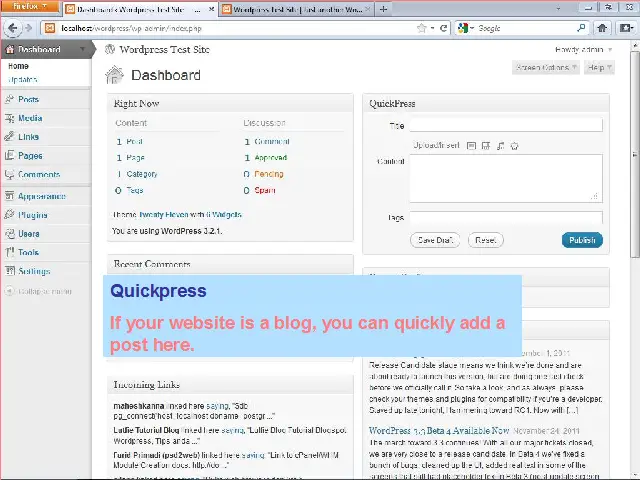This screenshot has width=640, height=480.
Task: Click the Plugins plug icon
Action: (x=9, y=215)
